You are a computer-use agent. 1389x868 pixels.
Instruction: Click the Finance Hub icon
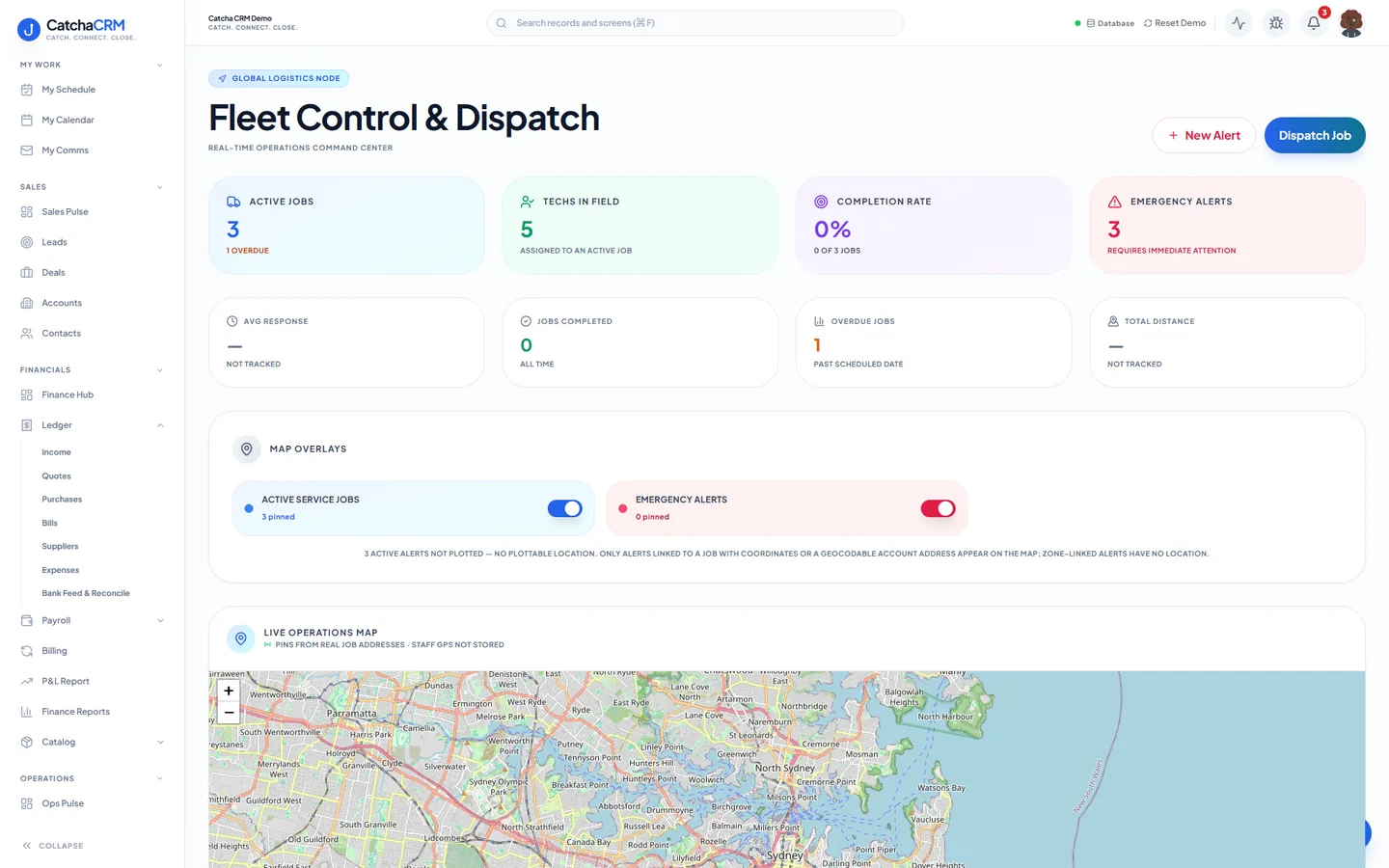[27, 395]
